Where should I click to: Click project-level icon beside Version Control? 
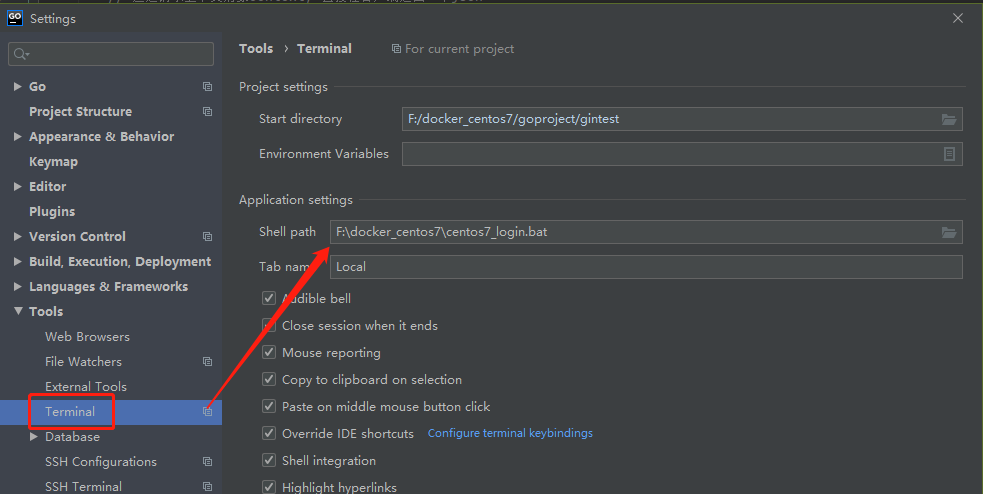click(x=208, y=236)
